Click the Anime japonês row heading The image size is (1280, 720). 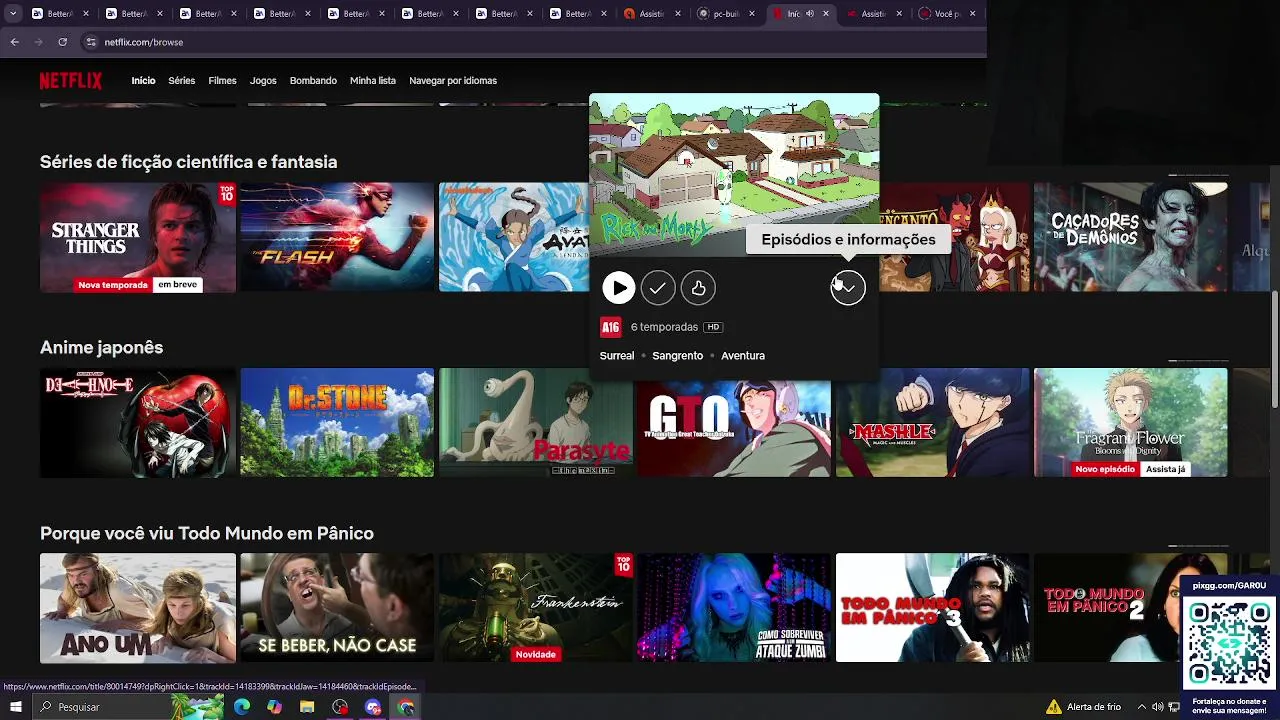pos(101,348)
